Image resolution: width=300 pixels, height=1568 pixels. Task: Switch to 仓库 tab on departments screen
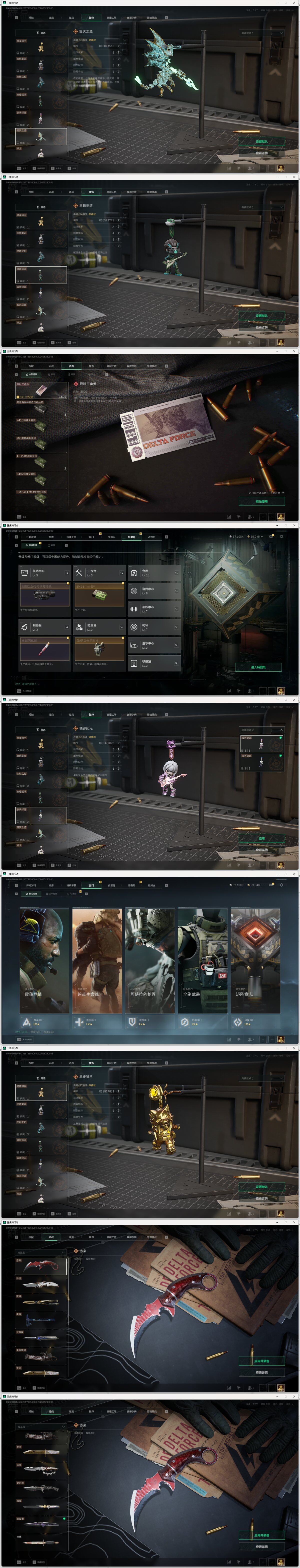click(51, 885)
